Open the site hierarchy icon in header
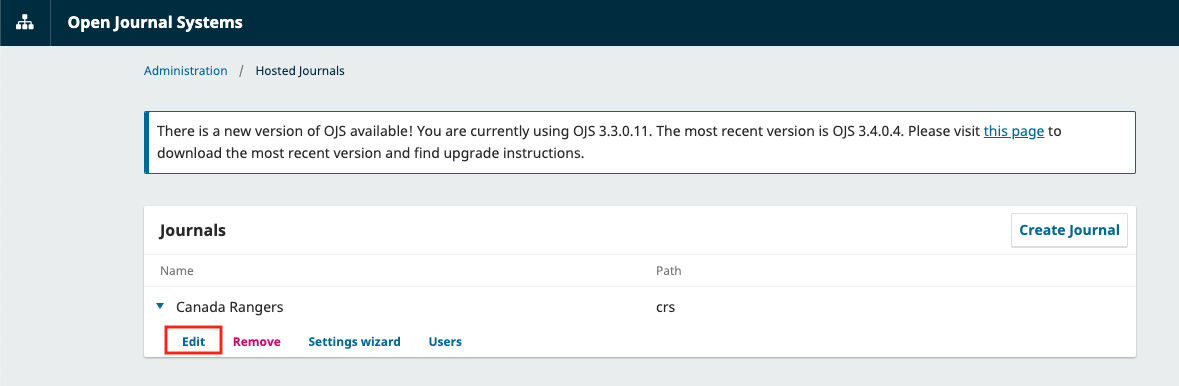 pos(25,23)
